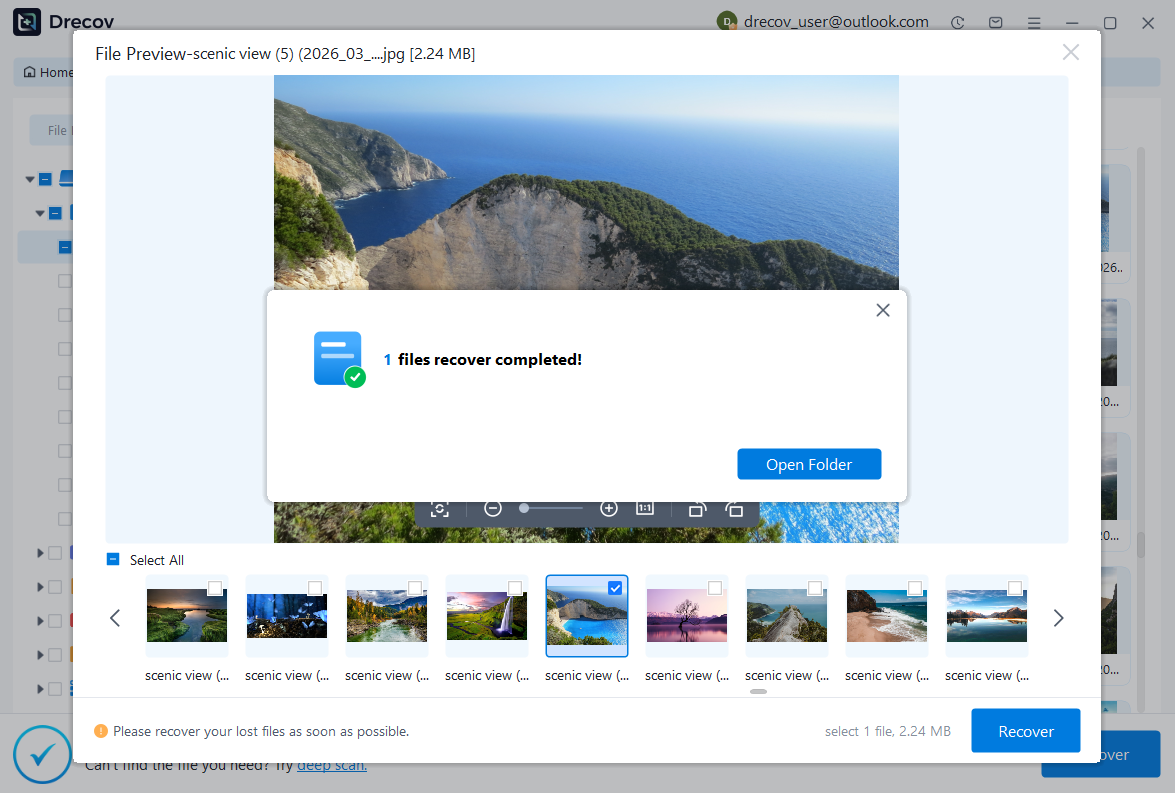Open the hamburger menu in title bar
Screen dimensions: 1175x793
point(1033,22)
